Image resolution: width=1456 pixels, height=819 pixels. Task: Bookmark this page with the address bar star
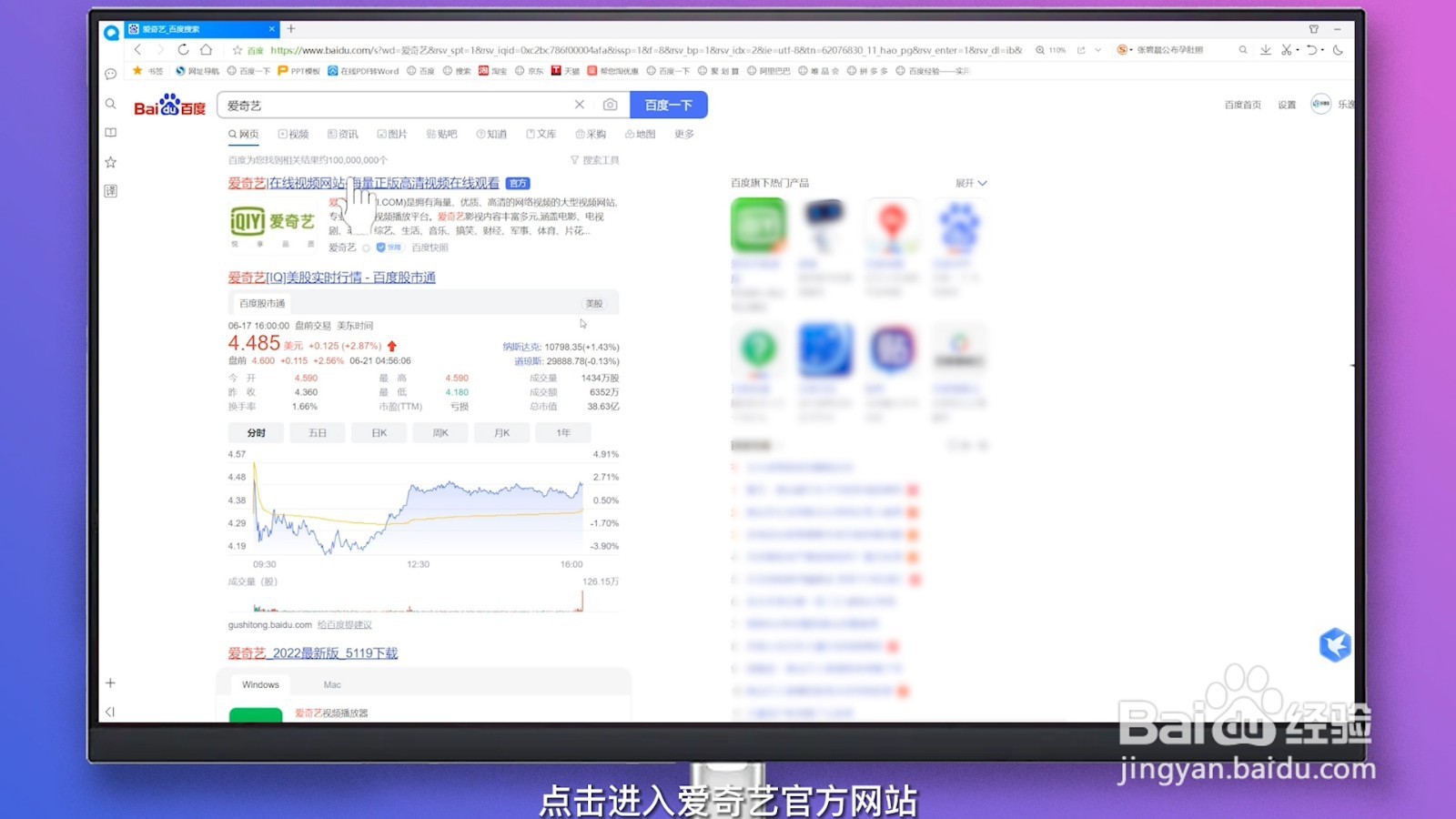point(238,51)
